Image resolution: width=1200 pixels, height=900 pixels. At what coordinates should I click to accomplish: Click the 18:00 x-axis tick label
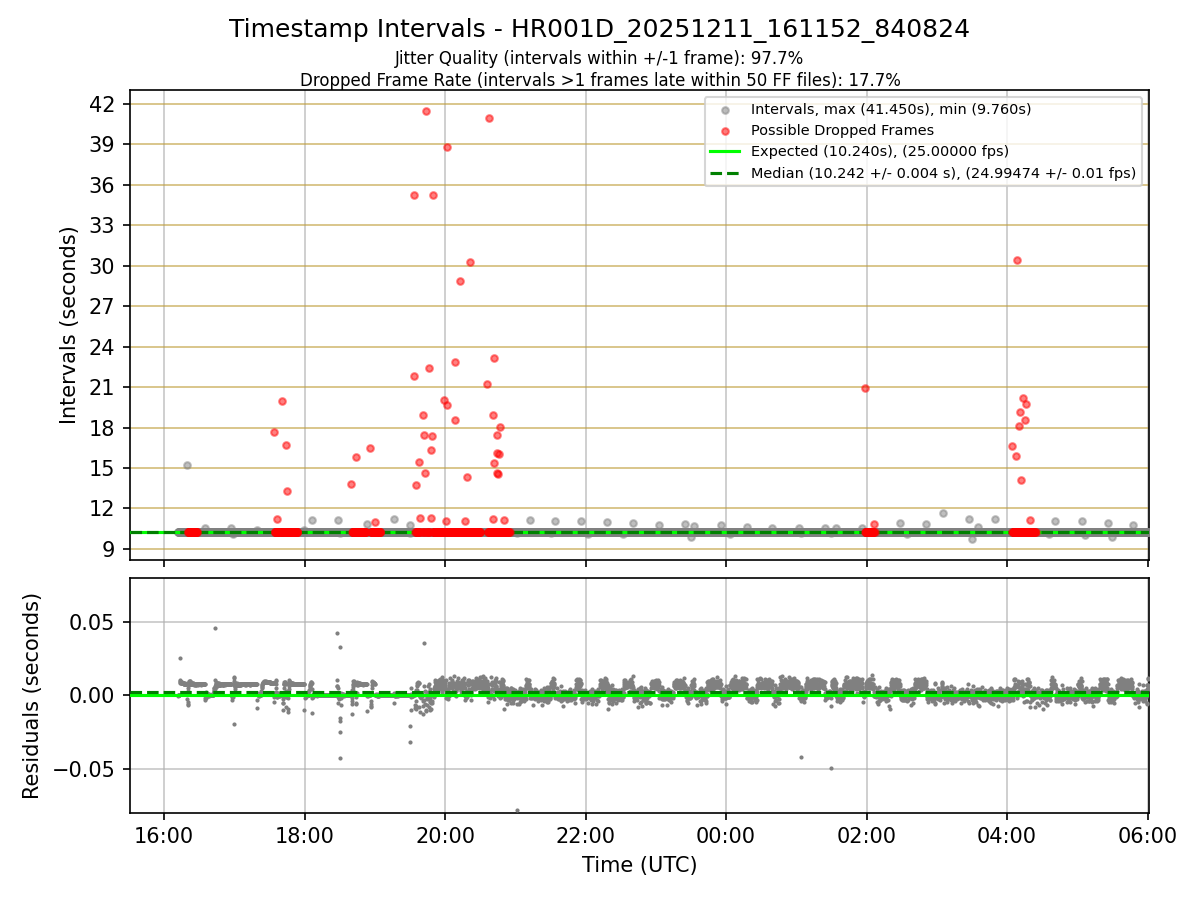[x=305, y=836]
